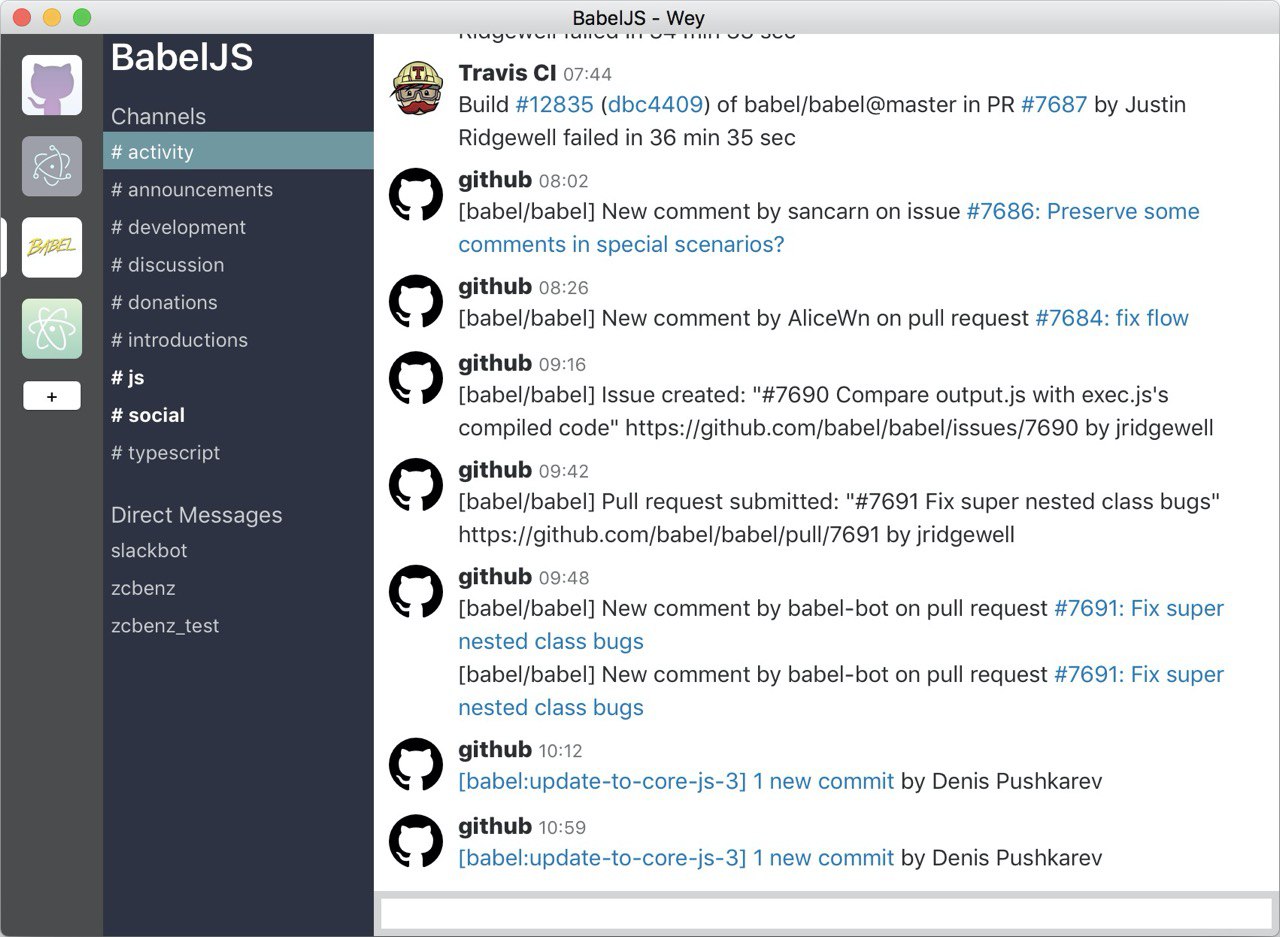The image size is (1280, 937).
Task: Open the unread # social channel
Action: click(x=238, y=415)
